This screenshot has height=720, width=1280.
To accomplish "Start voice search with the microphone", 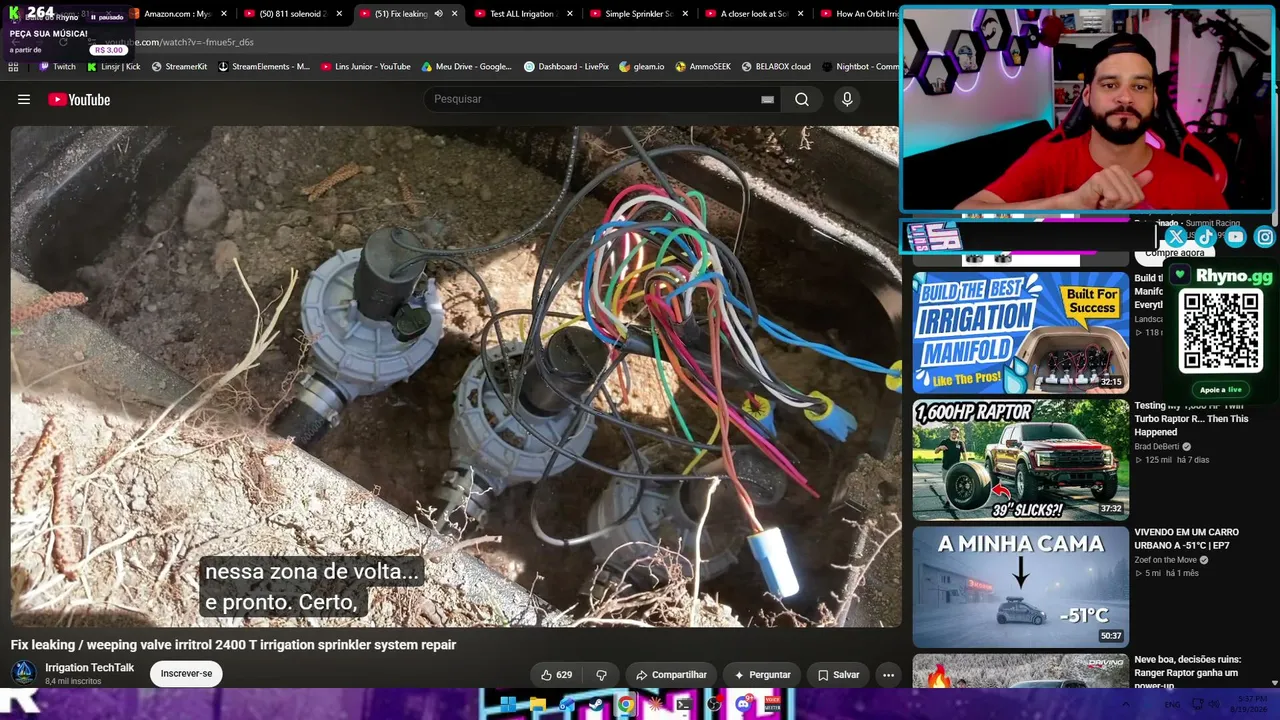I will [x=847, y=99].
